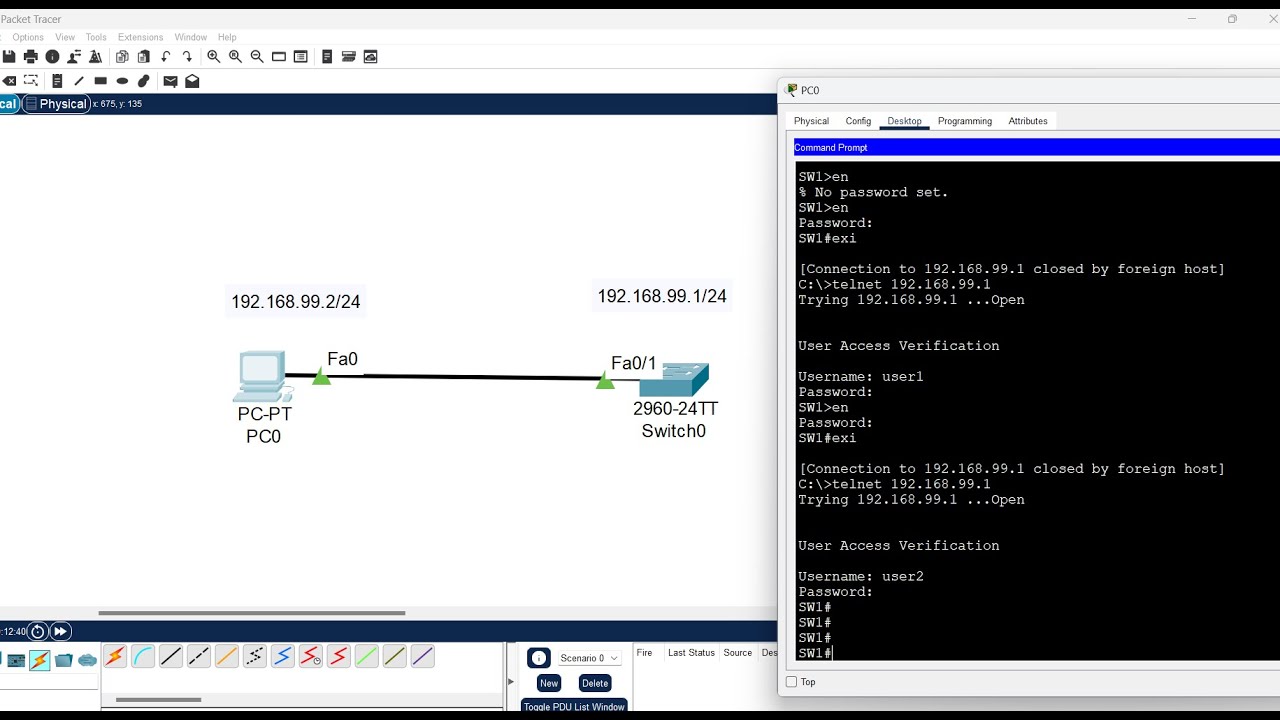Choose the copper straight-through black cable

coord(171,657)
